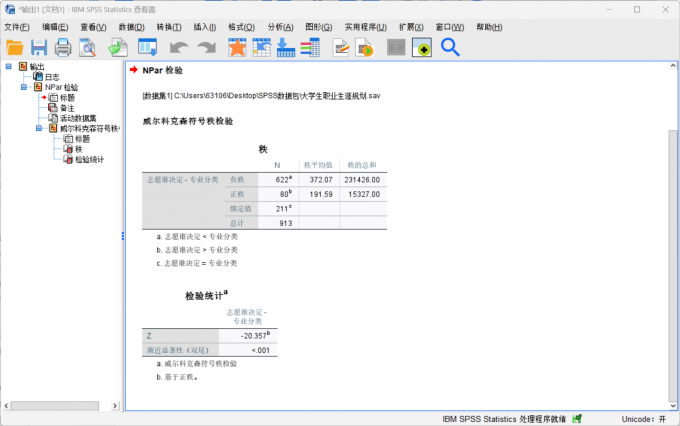Click the go to data toolbar icon
The height and width of the screenshot is (426, 680).
(262, 47)
